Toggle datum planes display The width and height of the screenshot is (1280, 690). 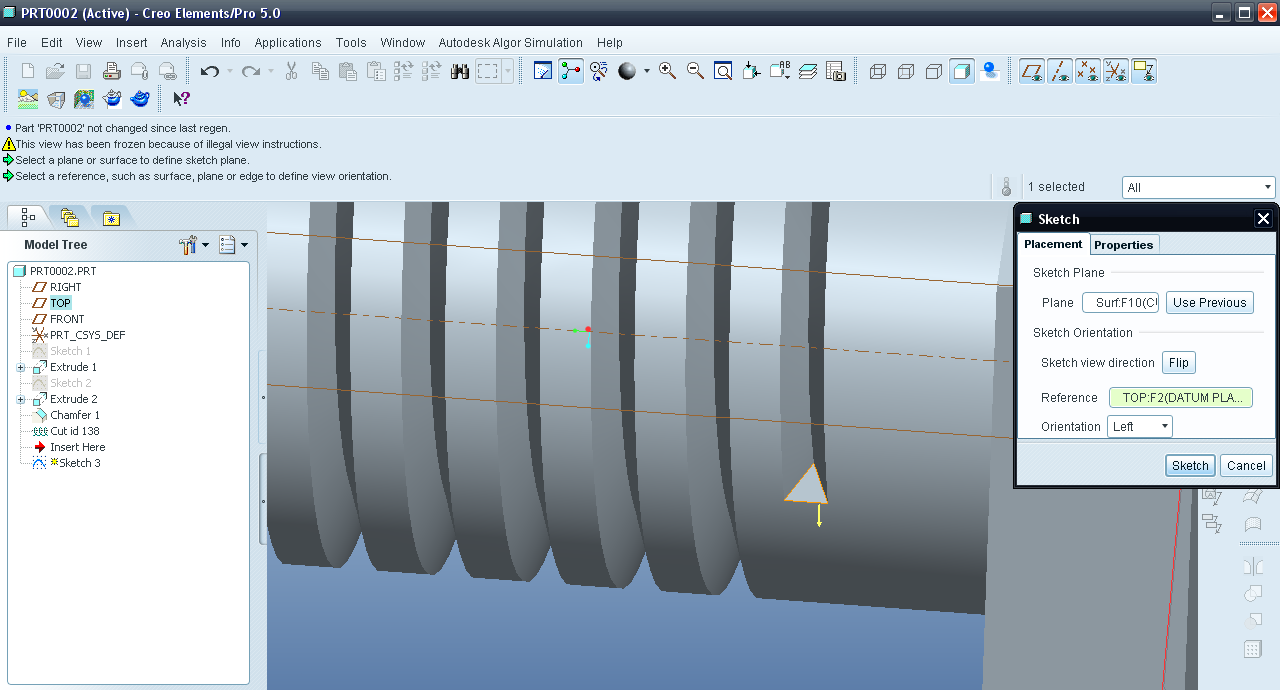tap(1032, 71)
